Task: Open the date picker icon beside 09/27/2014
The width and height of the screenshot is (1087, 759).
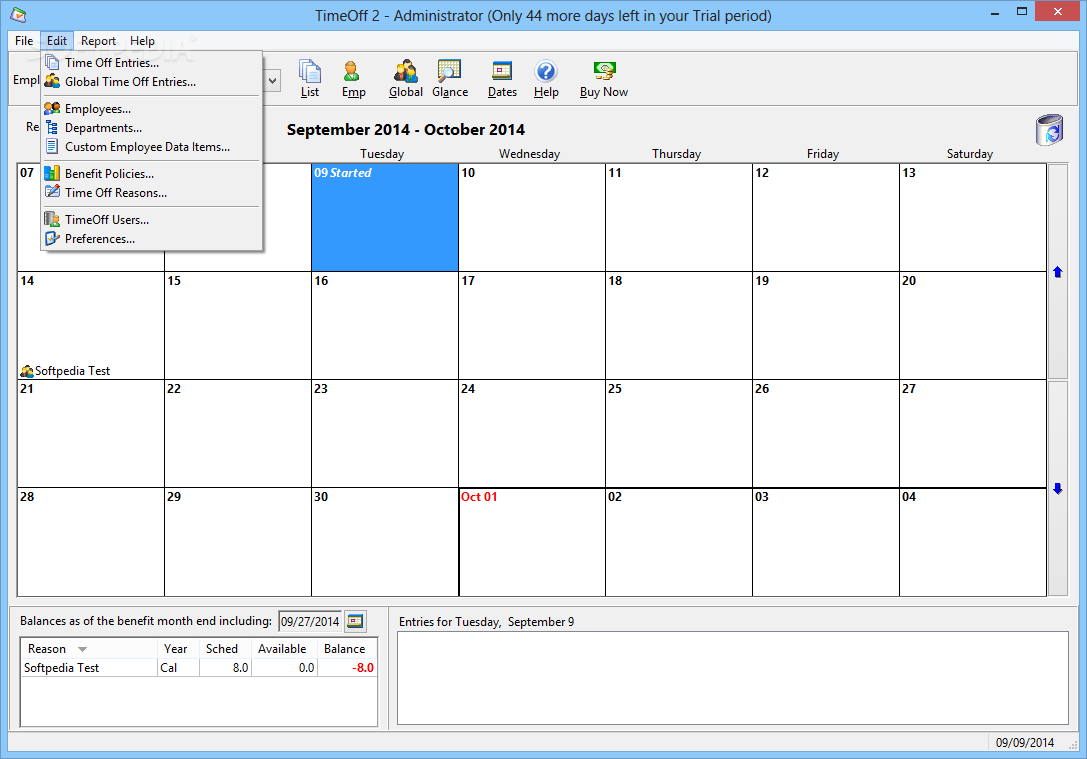Action: tap(355, 621)
